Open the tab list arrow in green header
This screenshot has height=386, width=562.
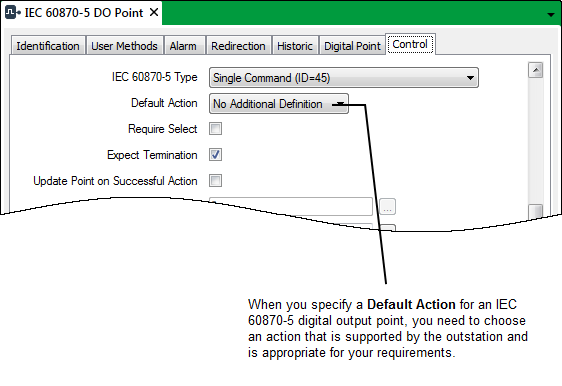(551, 15)
